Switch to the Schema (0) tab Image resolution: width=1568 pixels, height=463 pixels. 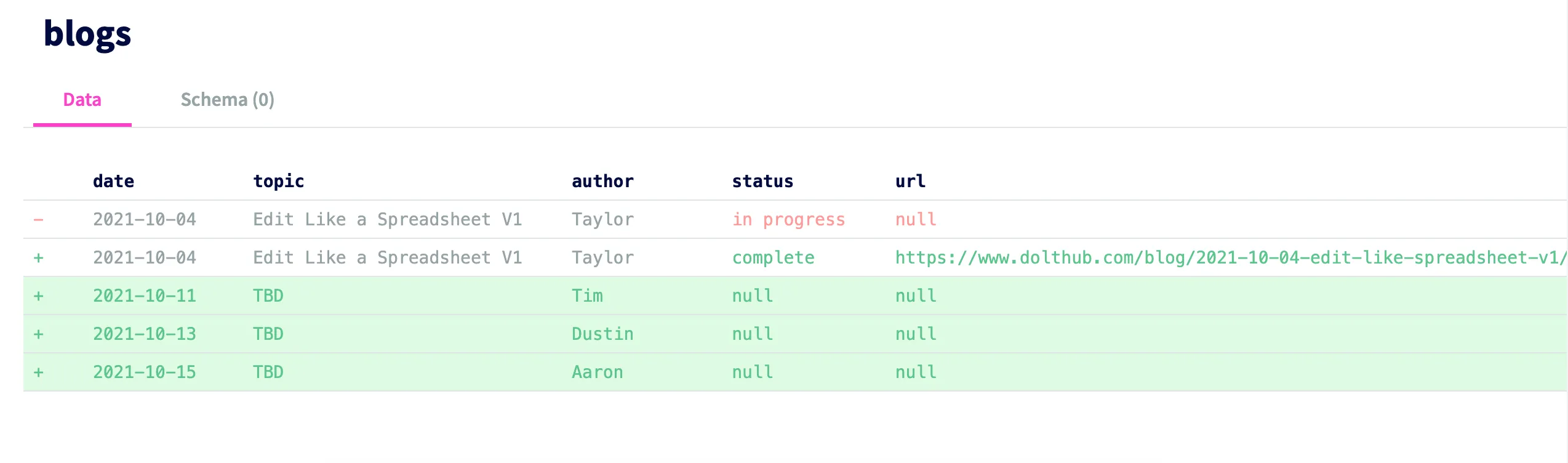(228, 99)
